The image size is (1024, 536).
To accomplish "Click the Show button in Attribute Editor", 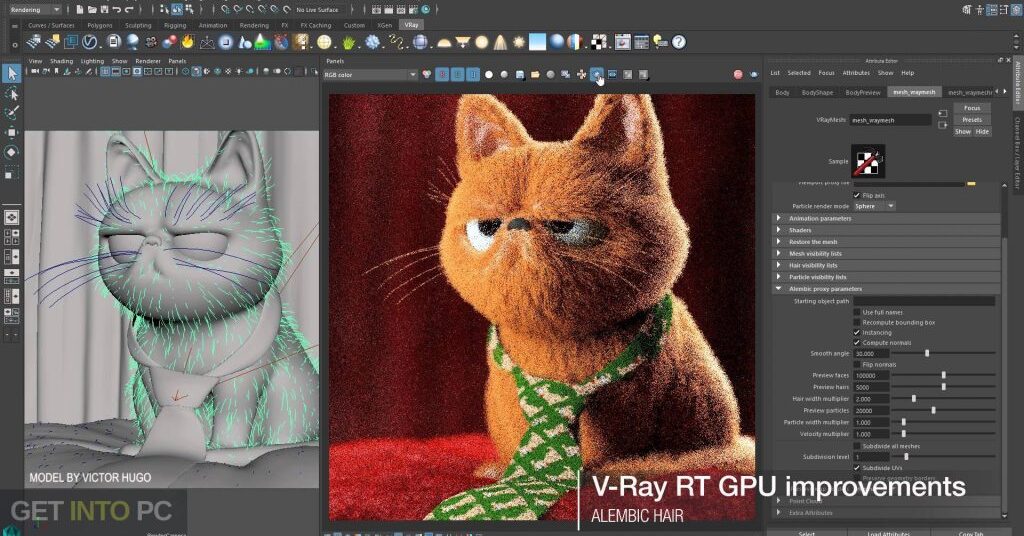I will [x=963, y=131].
